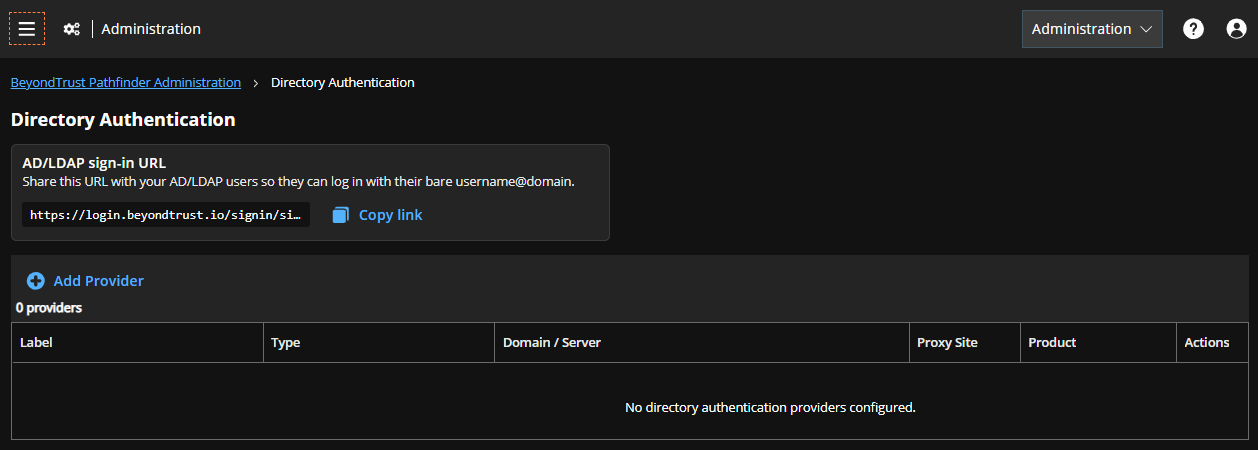Click the Proxy Site column header
Image resolution: width=1258 pixels, height=450 pixels.
(x=965, y=342)
